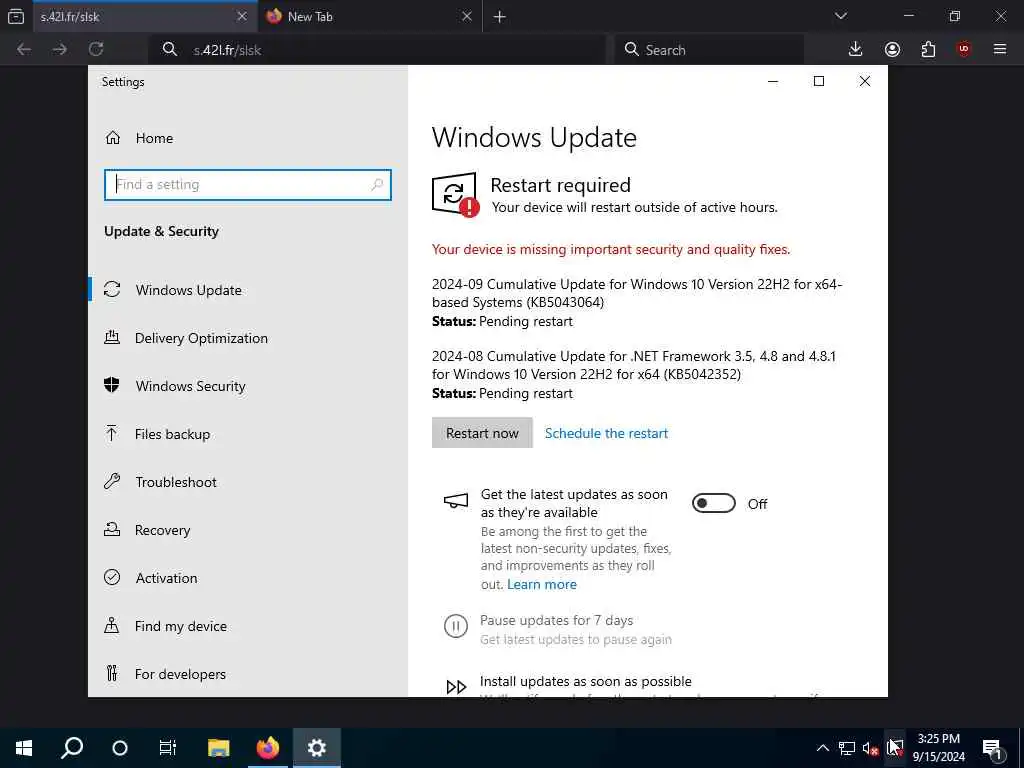Click the network tray icon
The width and height of the screenshot is (1024, 768).
click(x=847, y=748)
